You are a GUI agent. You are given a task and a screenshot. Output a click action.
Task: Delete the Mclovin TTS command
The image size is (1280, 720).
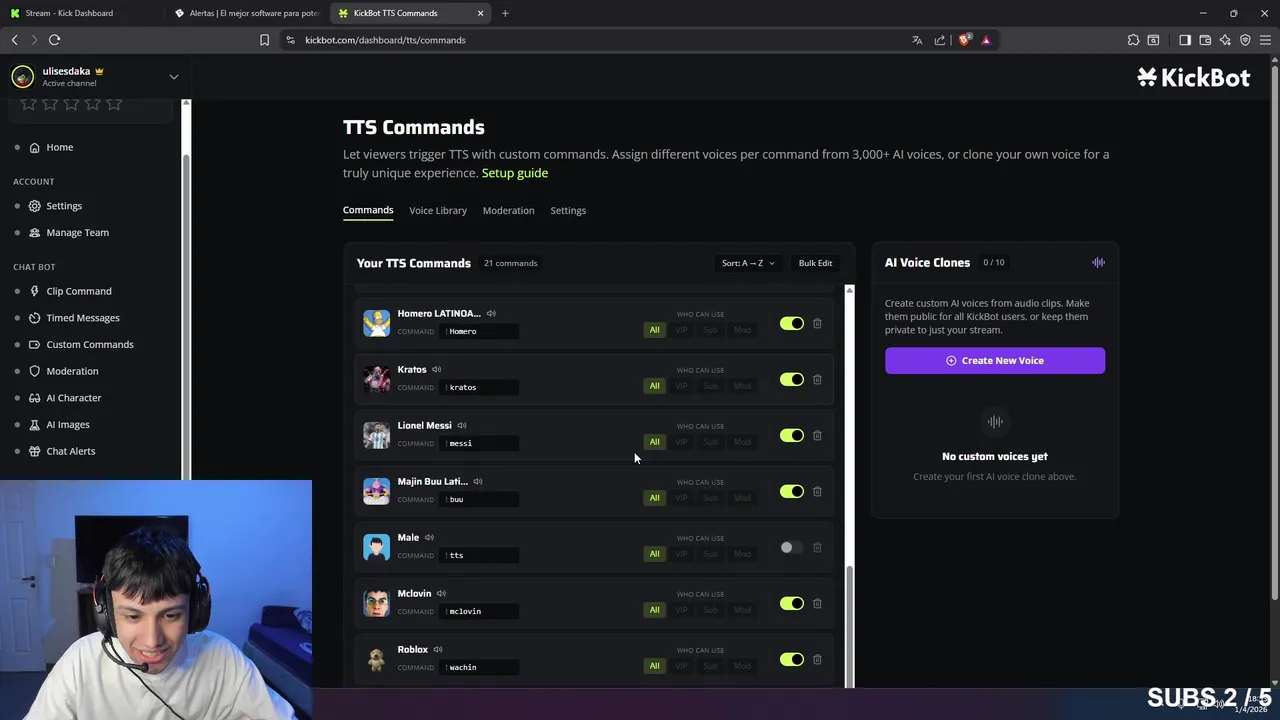817,604
